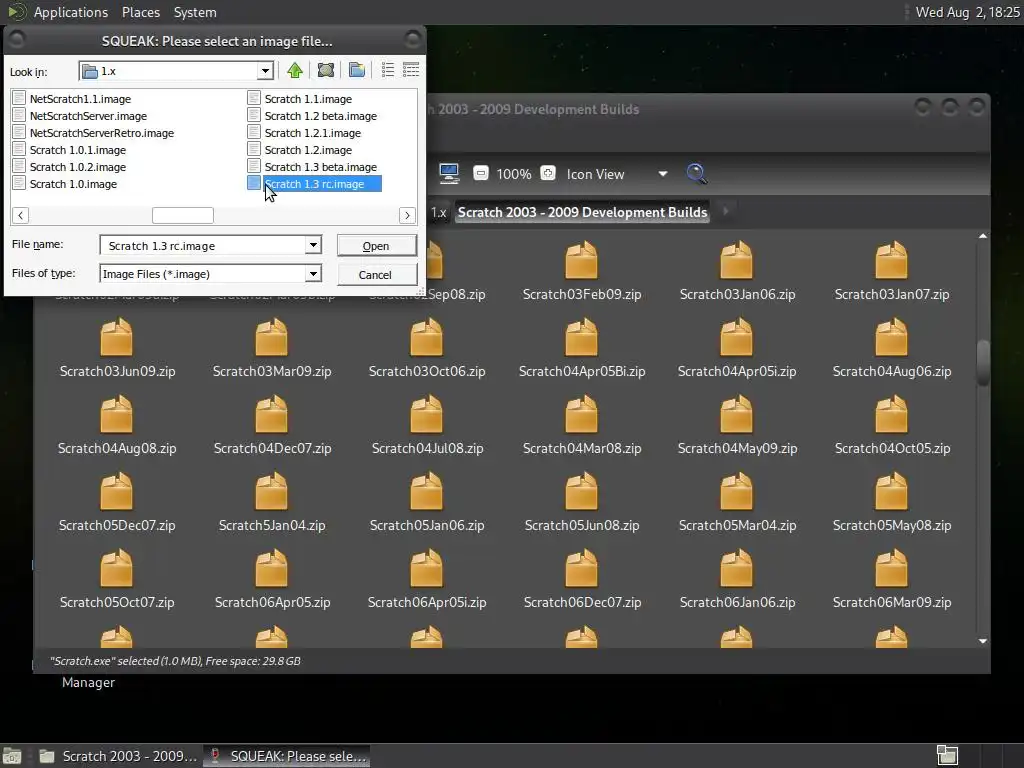Click file manager vertical scrollbar thumb
The image size is (1024, 768).
(x=983, y=362)
